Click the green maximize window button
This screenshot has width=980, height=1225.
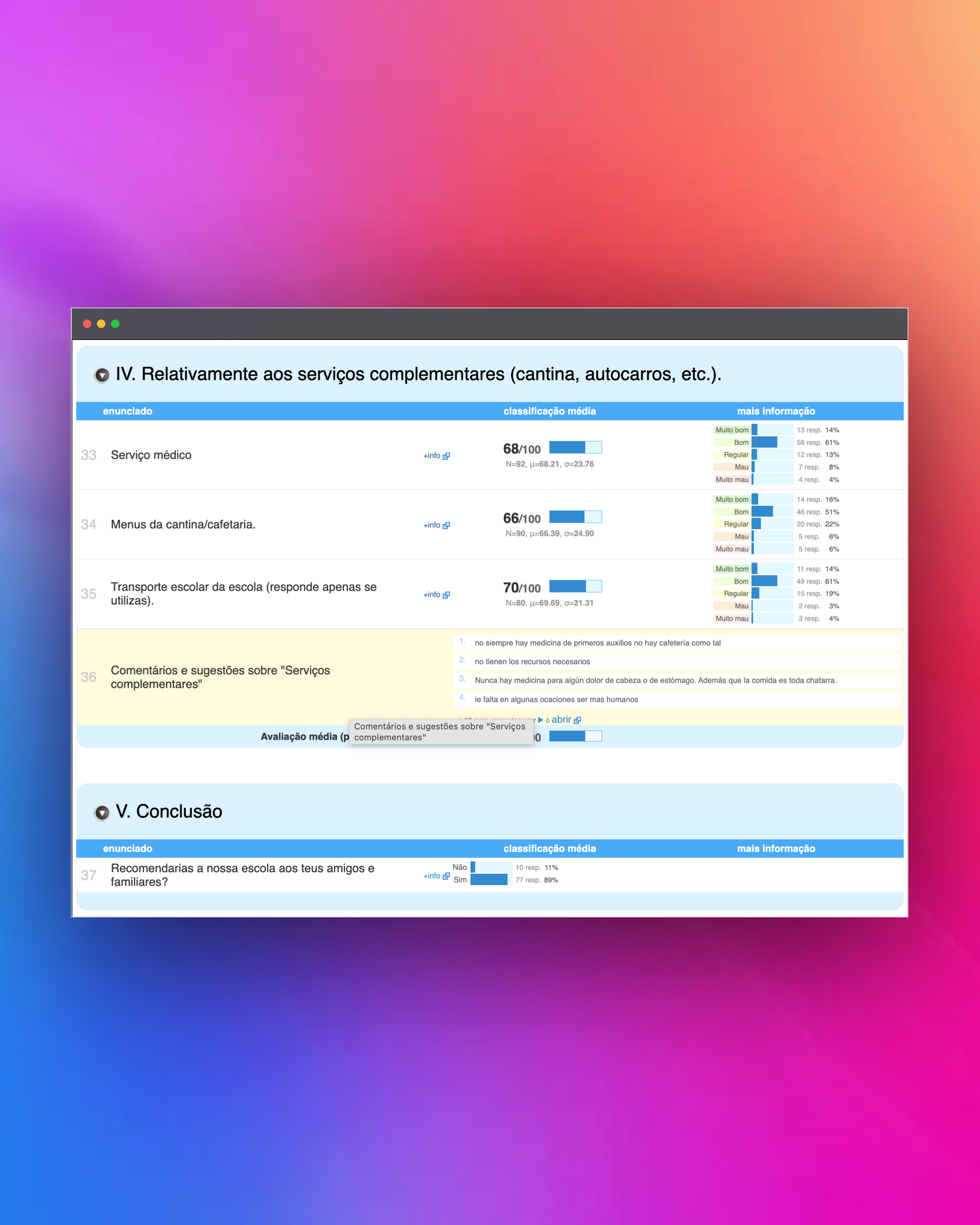tap(115, 324)
